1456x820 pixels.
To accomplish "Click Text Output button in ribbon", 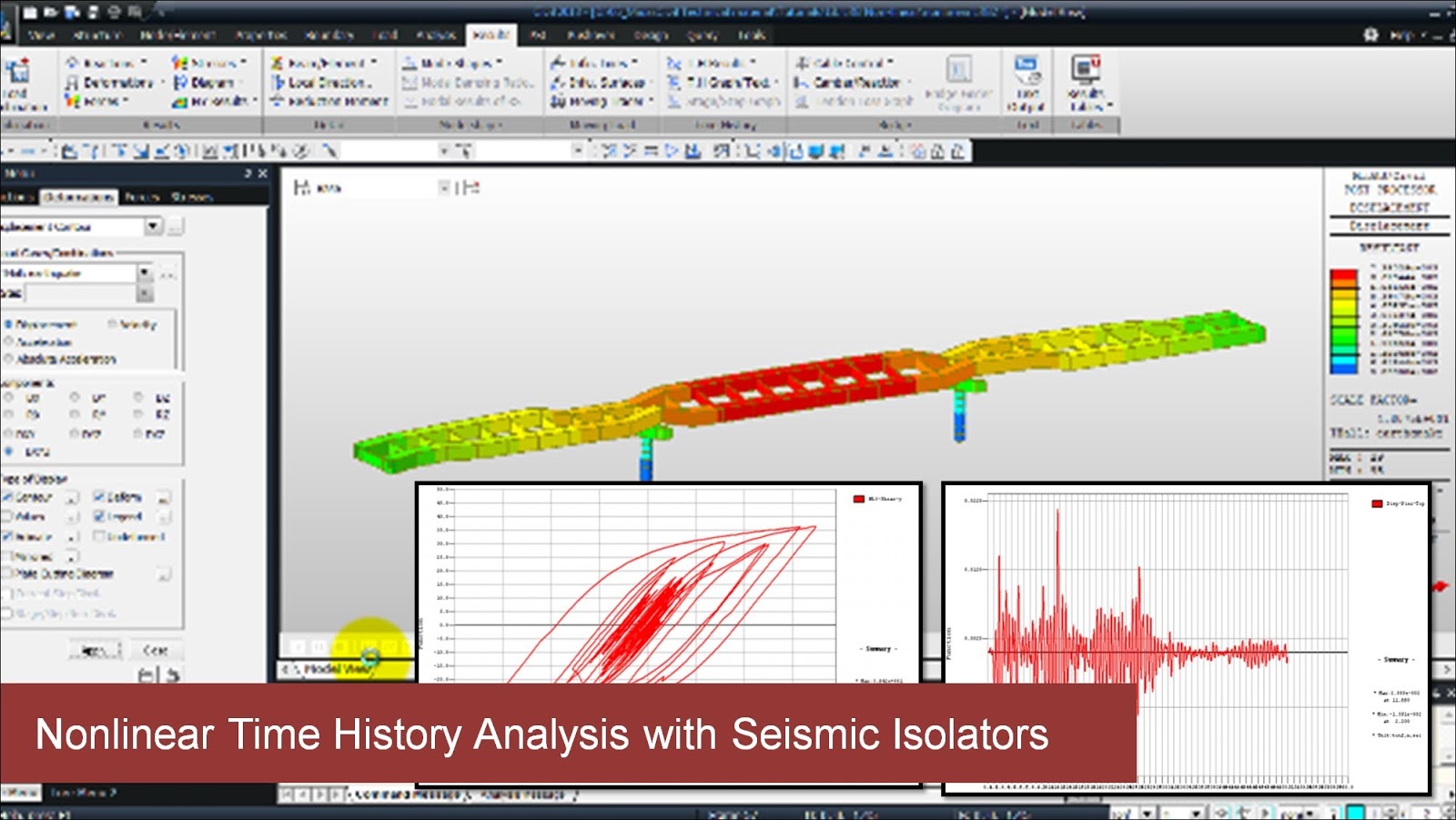I will [x=1026, y=83].
